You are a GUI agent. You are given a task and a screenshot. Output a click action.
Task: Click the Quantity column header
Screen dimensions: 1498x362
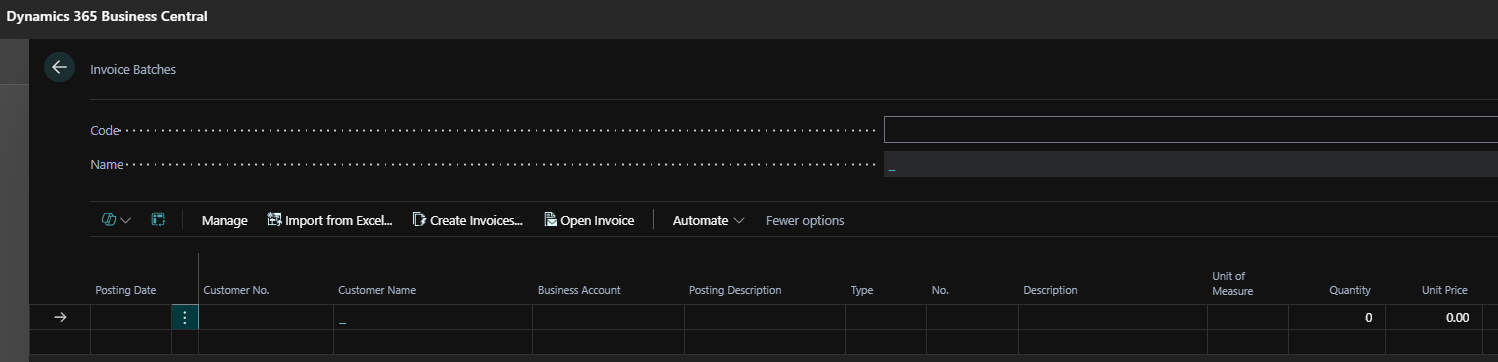[1349, 290]
